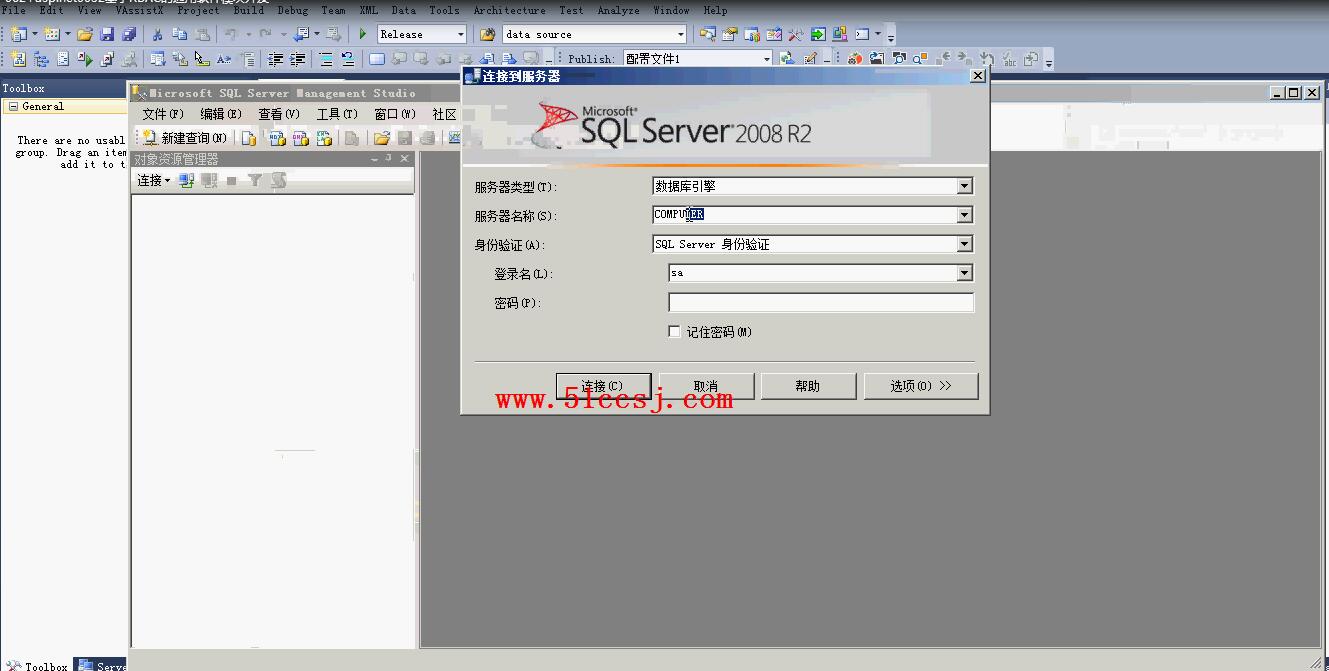Open the 服务器名称 server name dropdown arrow
The width and height of the screenshot is (1329, 671).
click(x=964, y=215)
